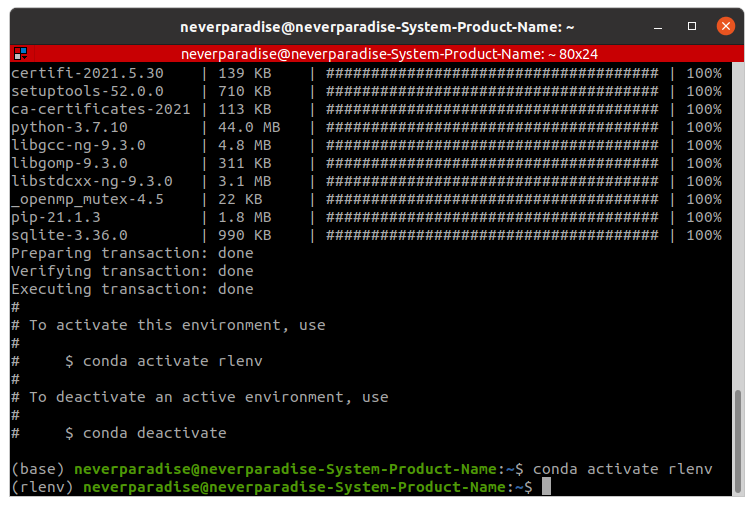This screenshot has height=506, width=754.
Task: Click the sqlite-3.36.0 progress bar
Action: (492, 235)
